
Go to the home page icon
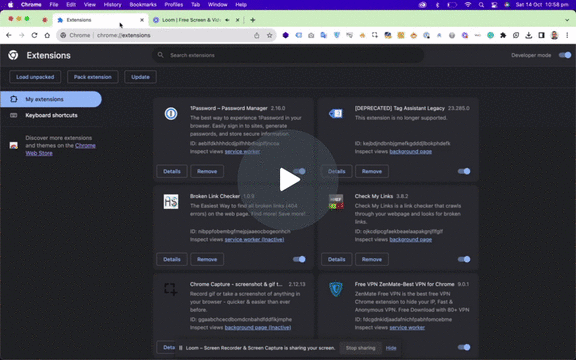click(47, 35)
